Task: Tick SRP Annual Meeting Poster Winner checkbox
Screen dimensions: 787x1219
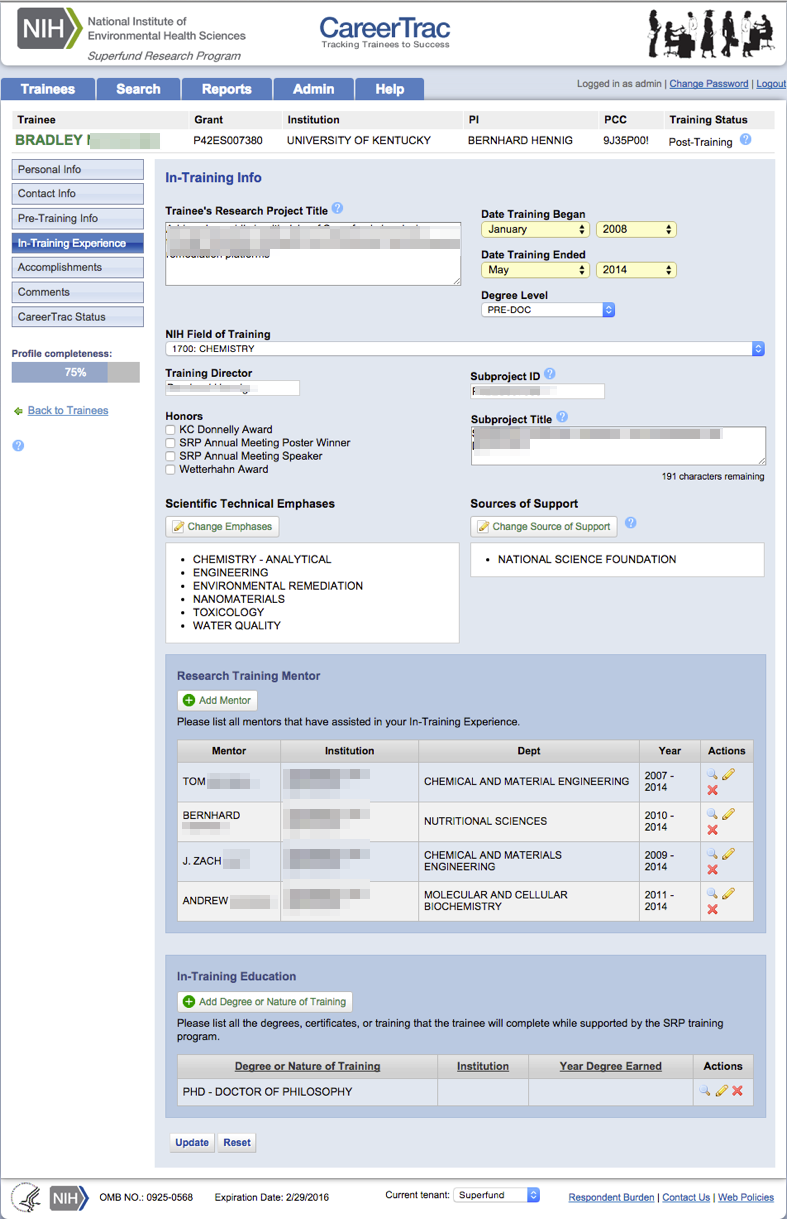Action: (x=170, y=443)
